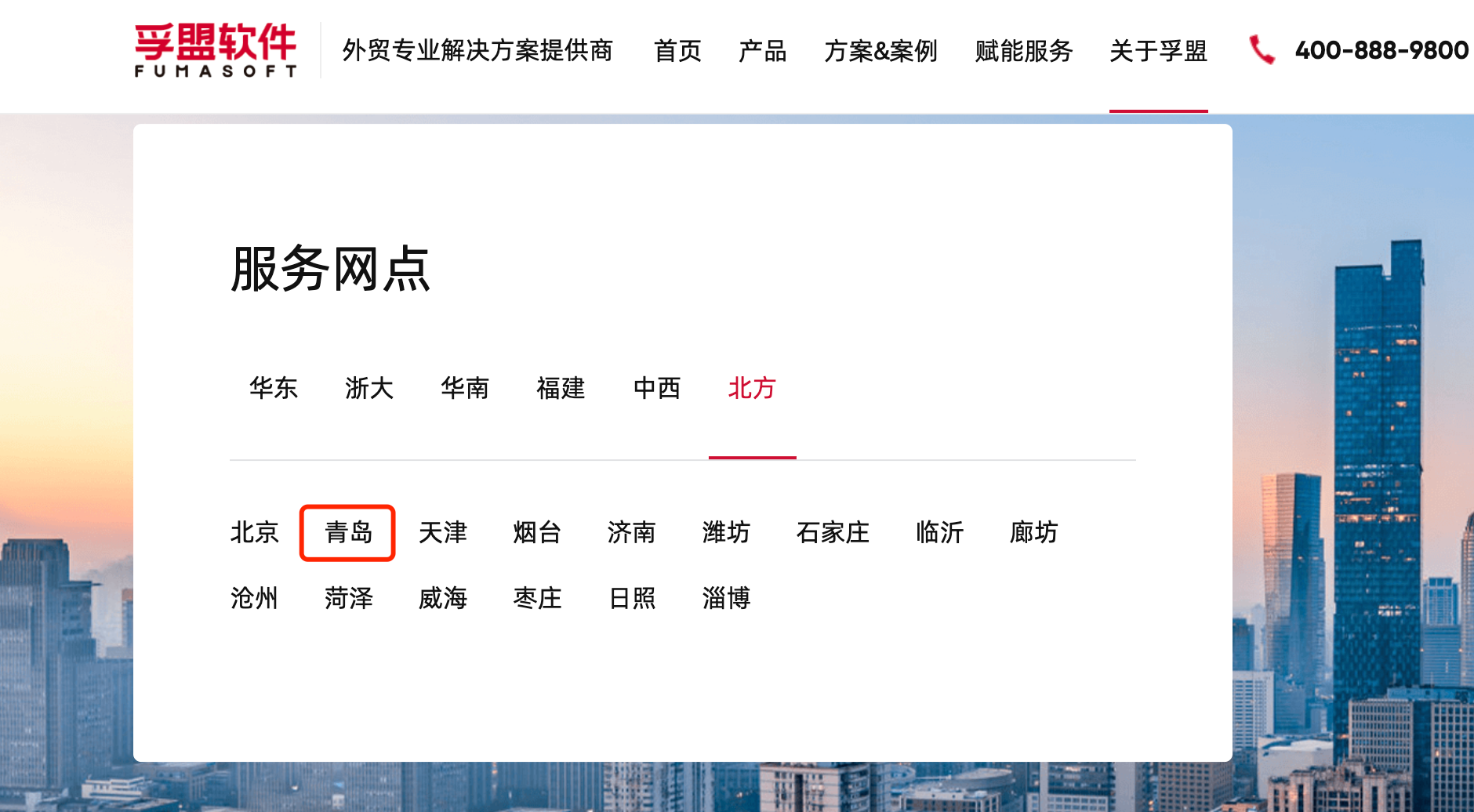1474x812 pixels.
Task: Switch to the 浙大 region tab
Action: click(369, 388)
